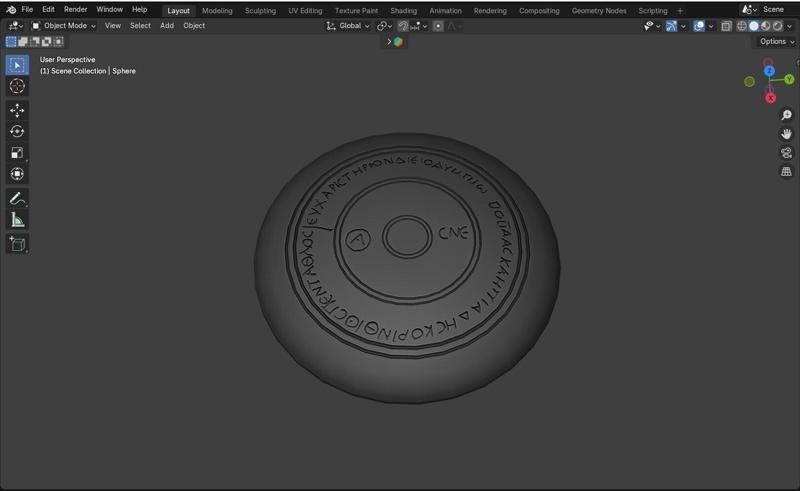
Task: Choose the Rotate tool
Action: [17, 131]
